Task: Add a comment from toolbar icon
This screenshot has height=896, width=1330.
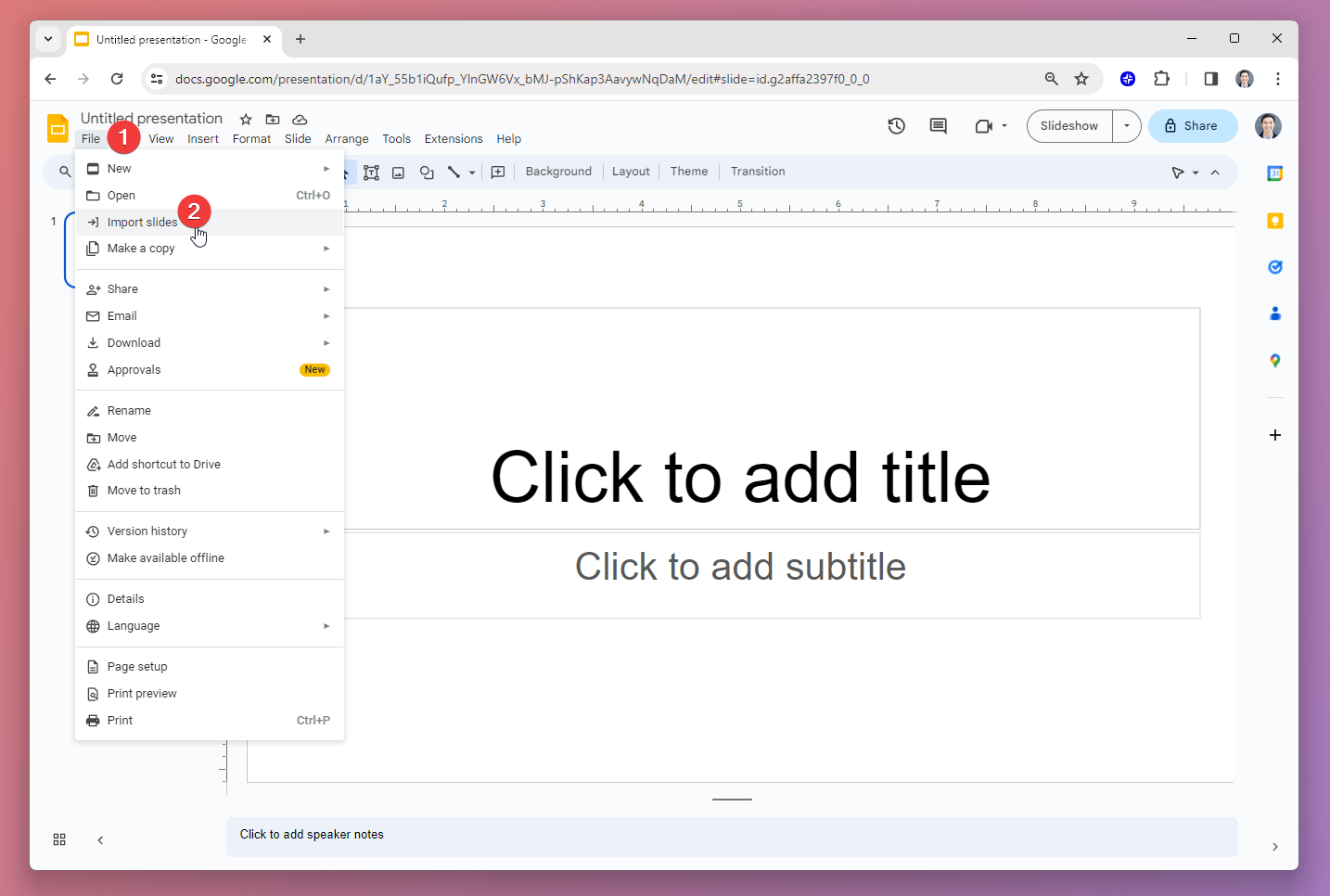Action: [x=498, y=173]
